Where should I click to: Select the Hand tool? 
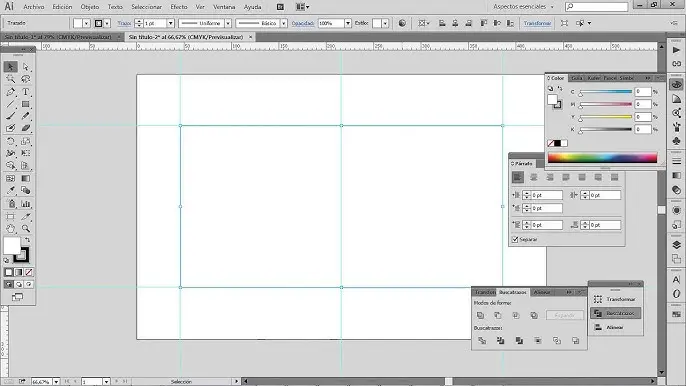10,228
